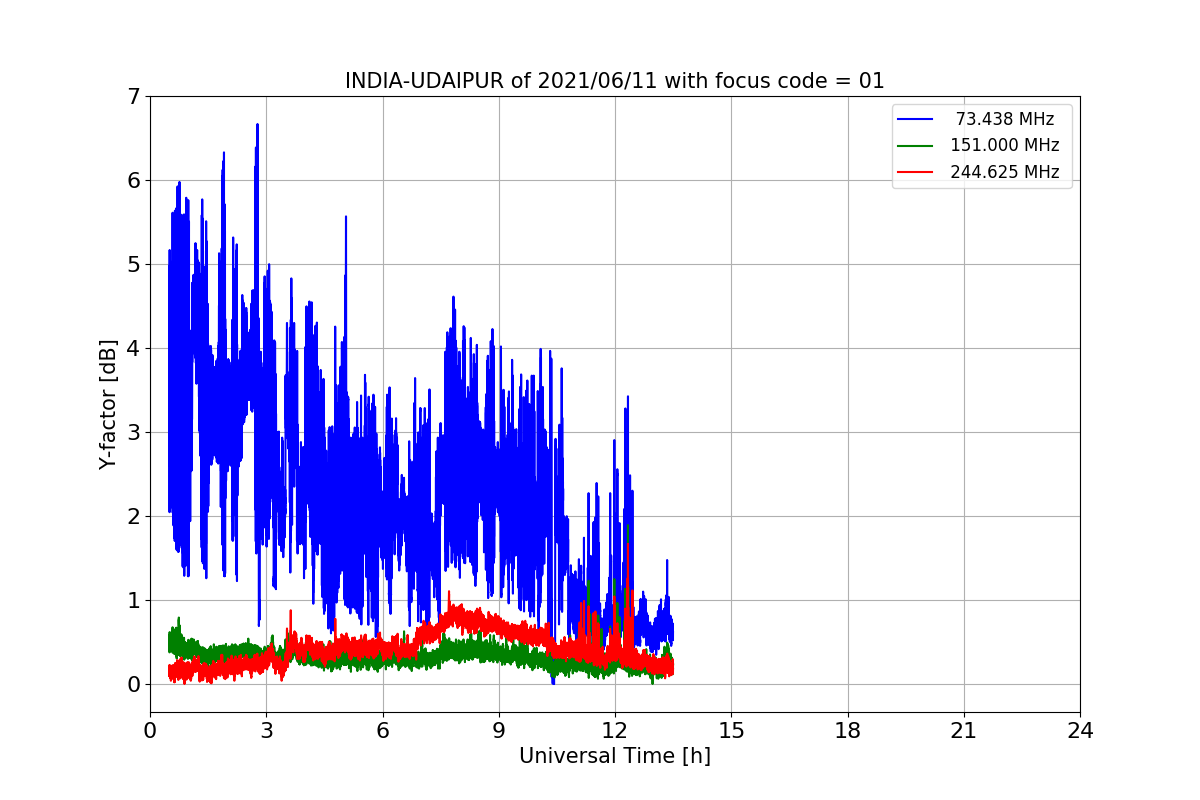Click x-axis tick label 0
Viewport: 1200px width, 800px height.
pyautogui.click(x=150, y=731)
